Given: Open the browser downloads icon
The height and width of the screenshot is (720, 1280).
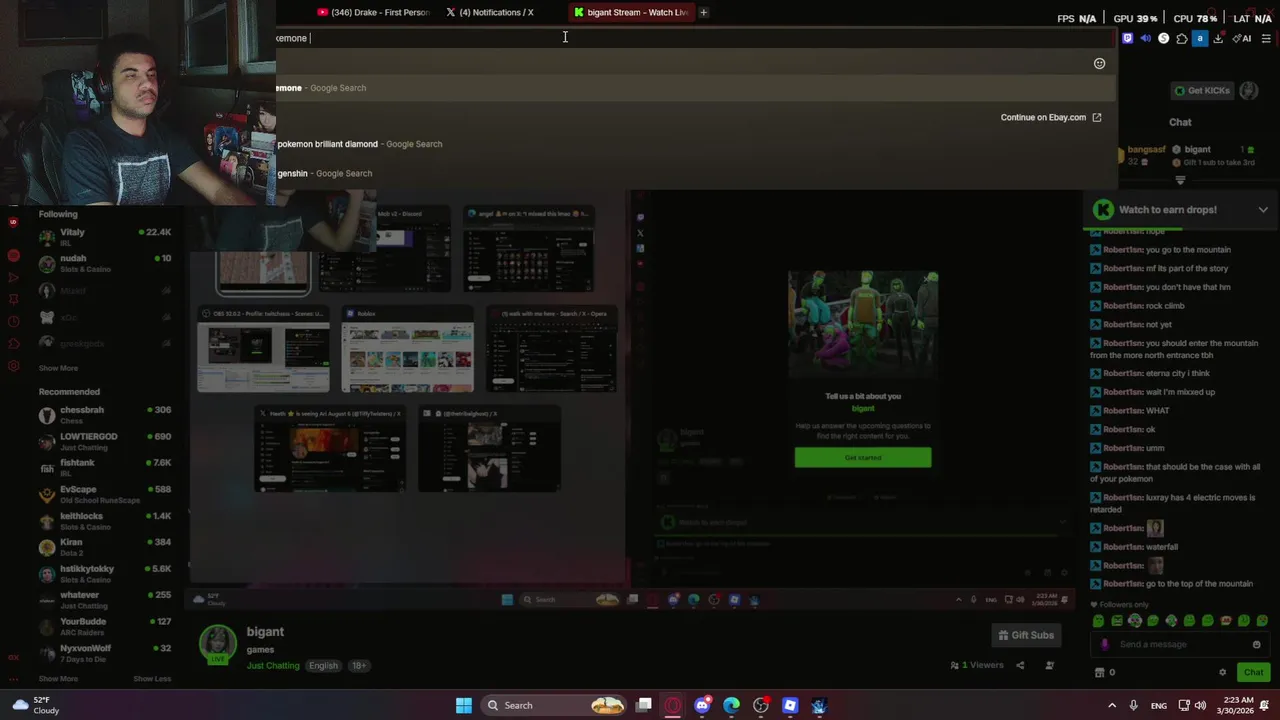Looking at the screenshot, I should (x=1218, y=38).
